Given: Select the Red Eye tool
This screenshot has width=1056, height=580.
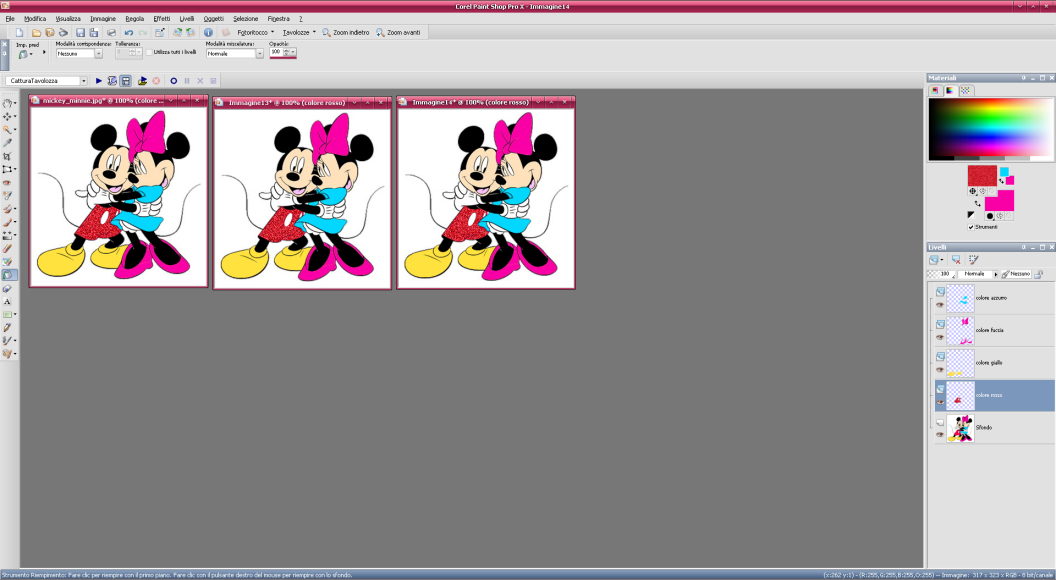Looking at the screenshot, I should pos(7,182).
